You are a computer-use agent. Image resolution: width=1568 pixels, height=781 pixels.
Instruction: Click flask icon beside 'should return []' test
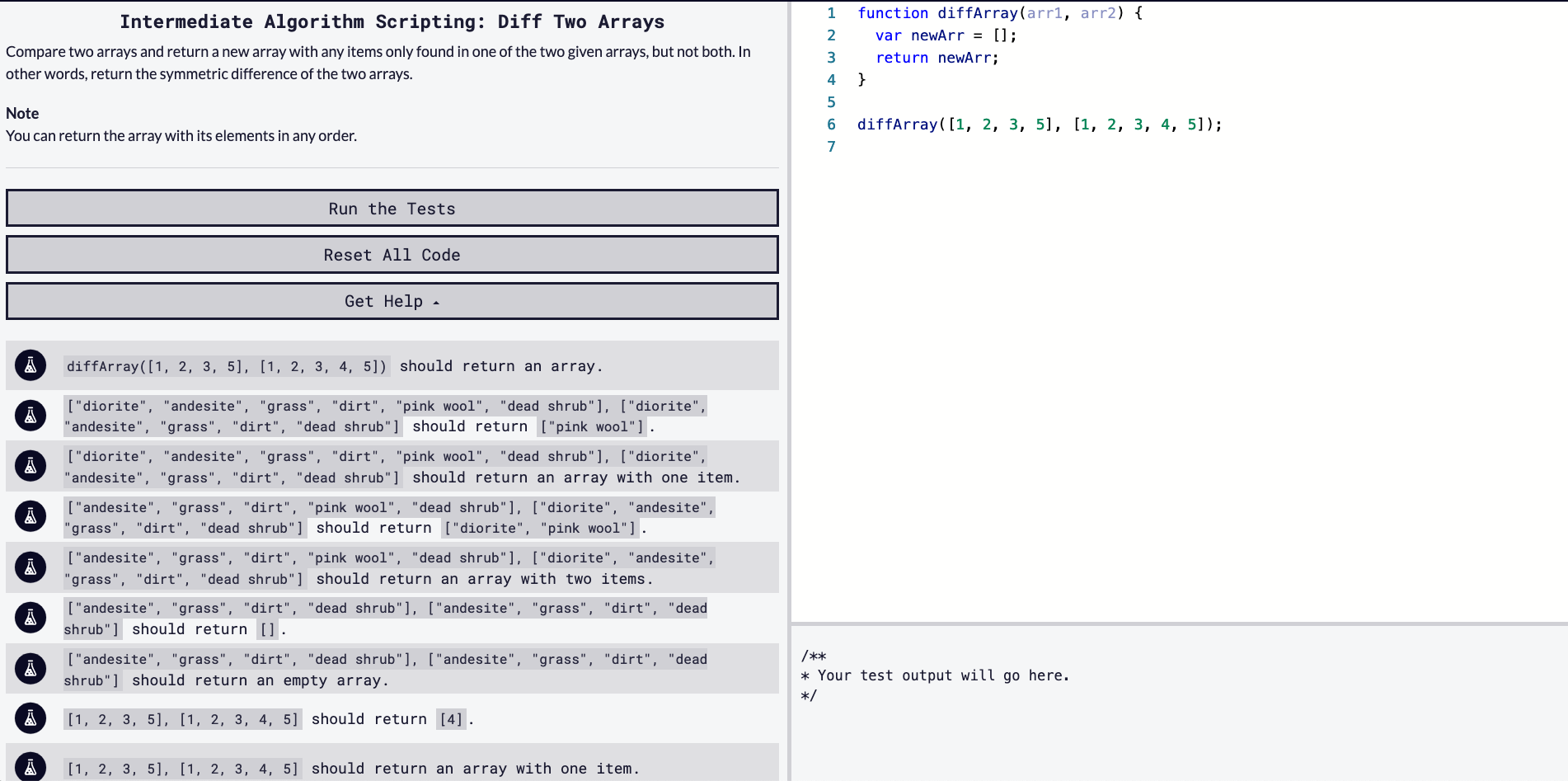(x=31, y=618)
